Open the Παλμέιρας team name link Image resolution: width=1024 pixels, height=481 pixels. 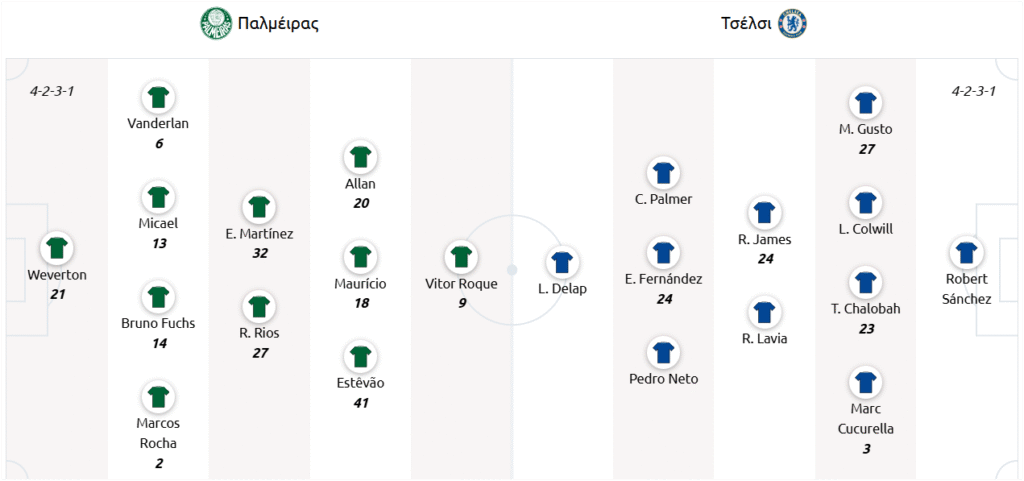click(278, 24)
